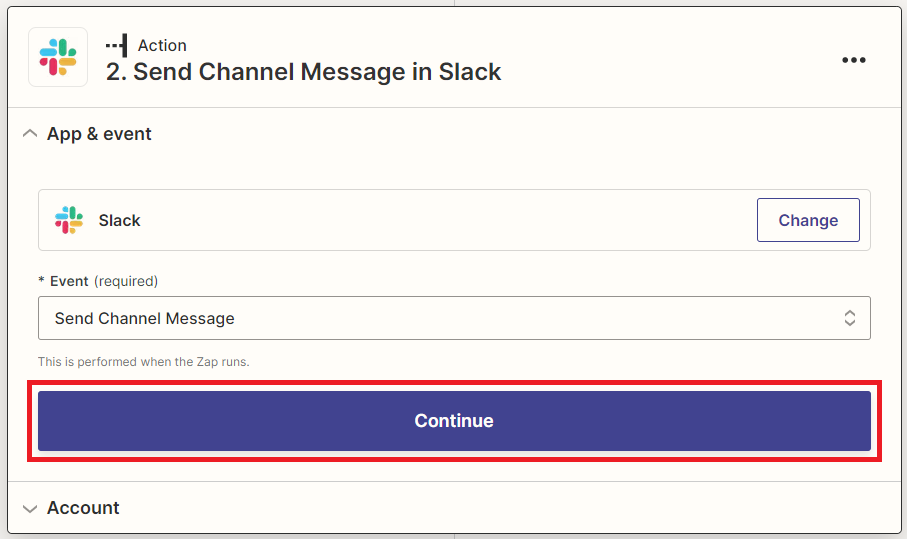Click the large Slack logo in the step header

pyautogui.click(x=58, y=57)
